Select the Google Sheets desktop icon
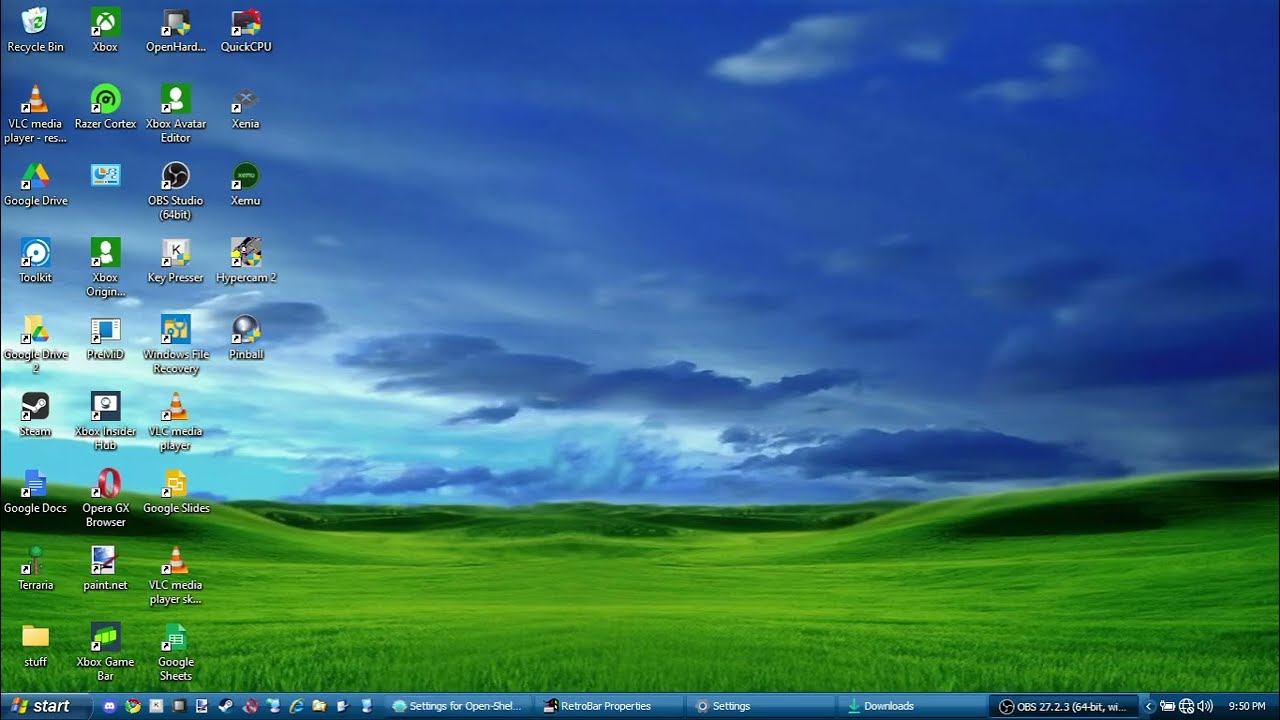The image size is (1280, 720). tap(176, 652)
